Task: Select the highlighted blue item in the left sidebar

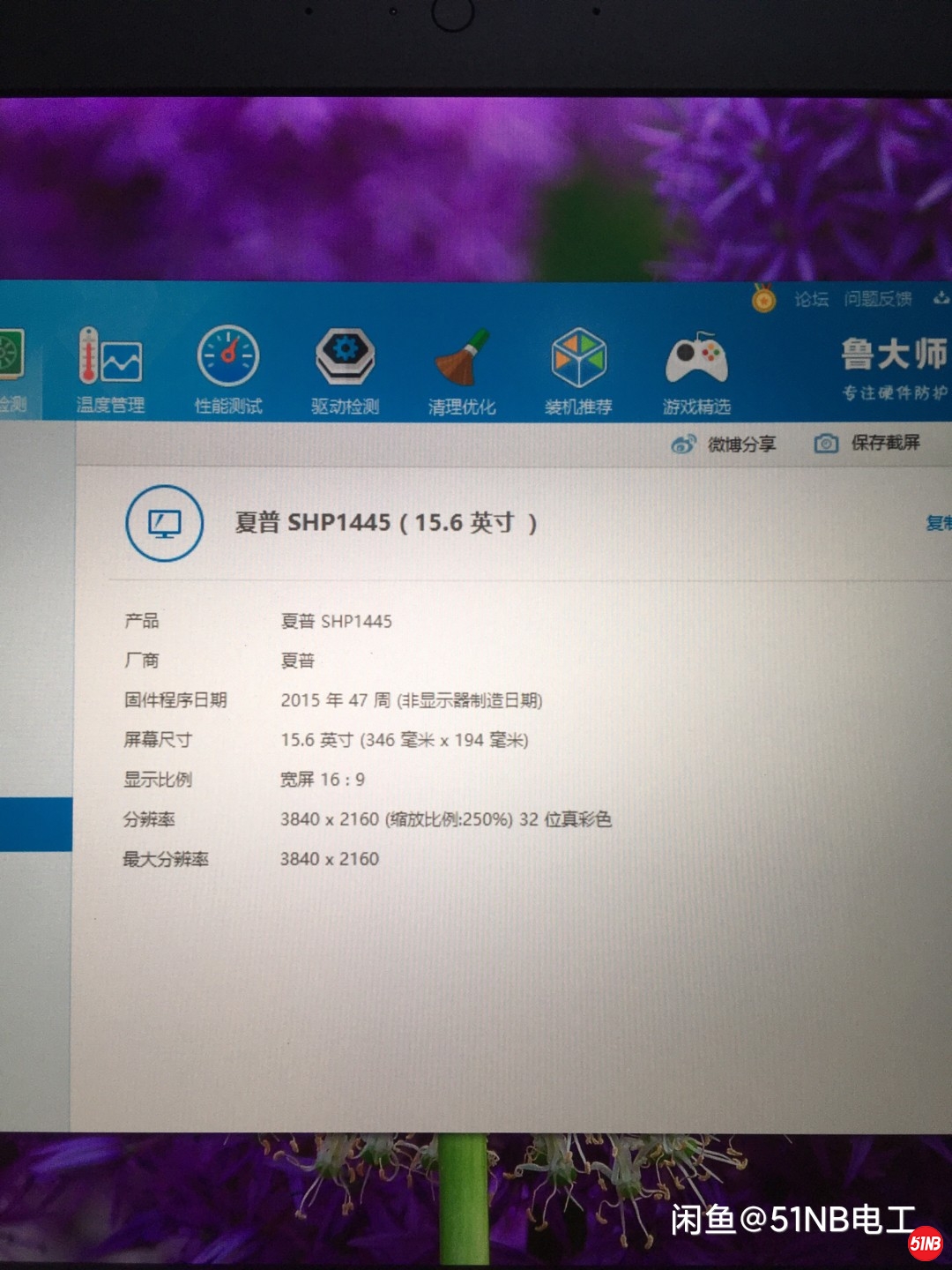Action: (35, 824)
